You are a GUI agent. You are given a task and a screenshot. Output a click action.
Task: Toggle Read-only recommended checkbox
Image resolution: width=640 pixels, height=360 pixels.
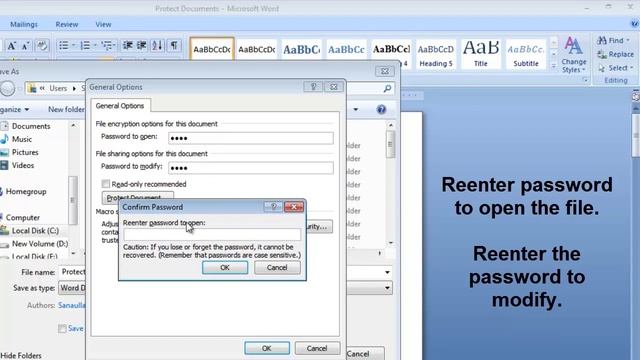(x=106, y=184)
